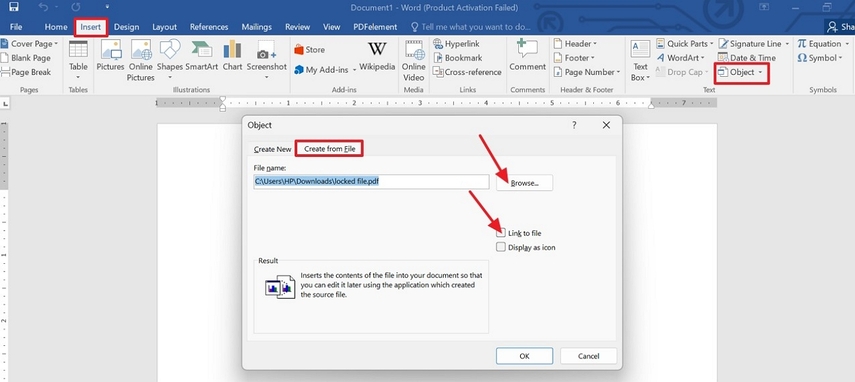The width and height of the screenshot is (855, 382).
Task: Insert a Hyperlink
Action: pyautogui.click(x=456, y=44)
